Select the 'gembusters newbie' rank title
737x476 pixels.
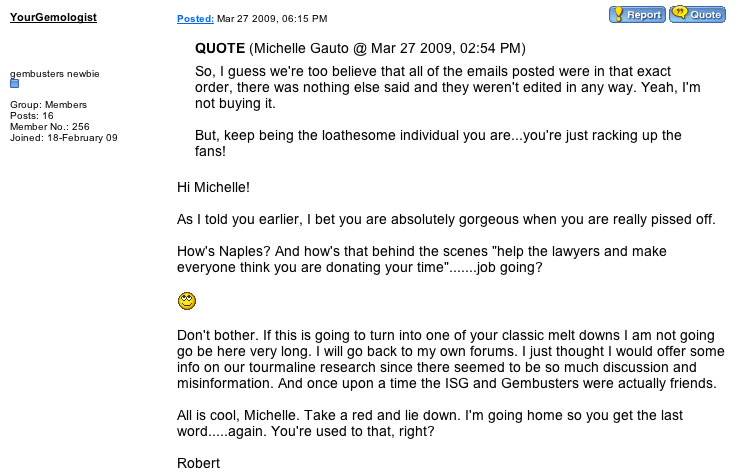click(55, 74)
